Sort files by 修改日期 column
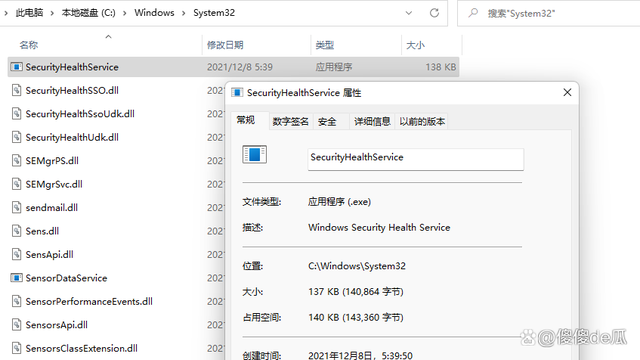Screen dimensions: 640x360 pos(225,45)
